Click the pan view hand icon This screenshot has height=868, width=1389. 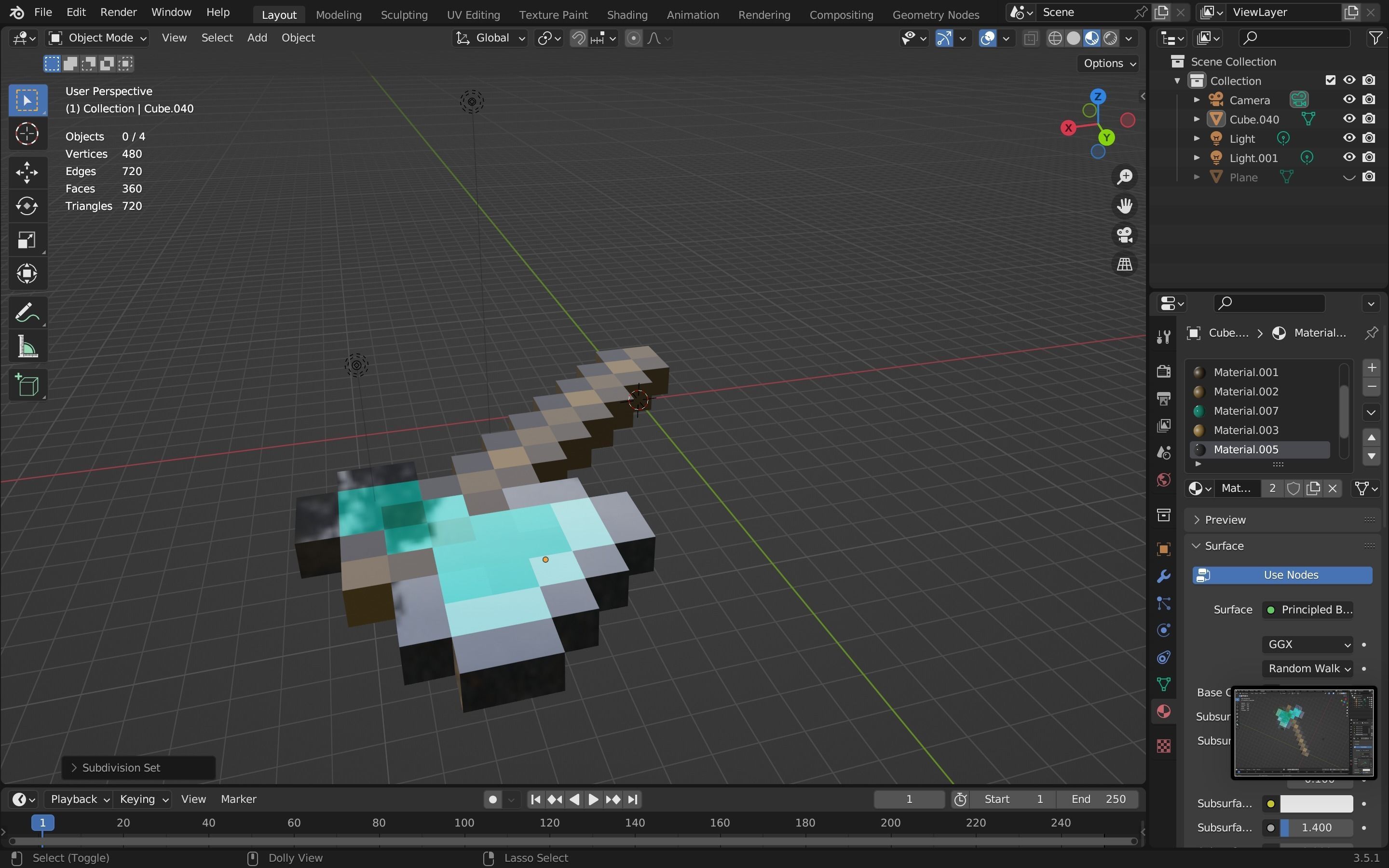[x=1124, y=205]
